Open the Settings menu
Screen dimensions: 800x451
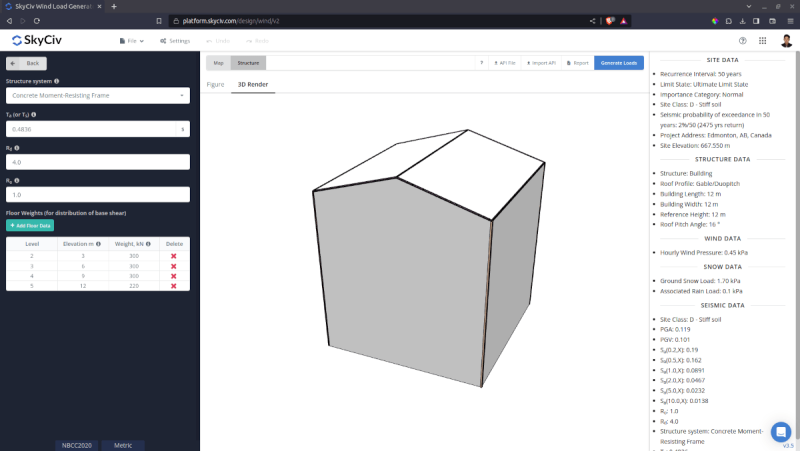point(174,41)
